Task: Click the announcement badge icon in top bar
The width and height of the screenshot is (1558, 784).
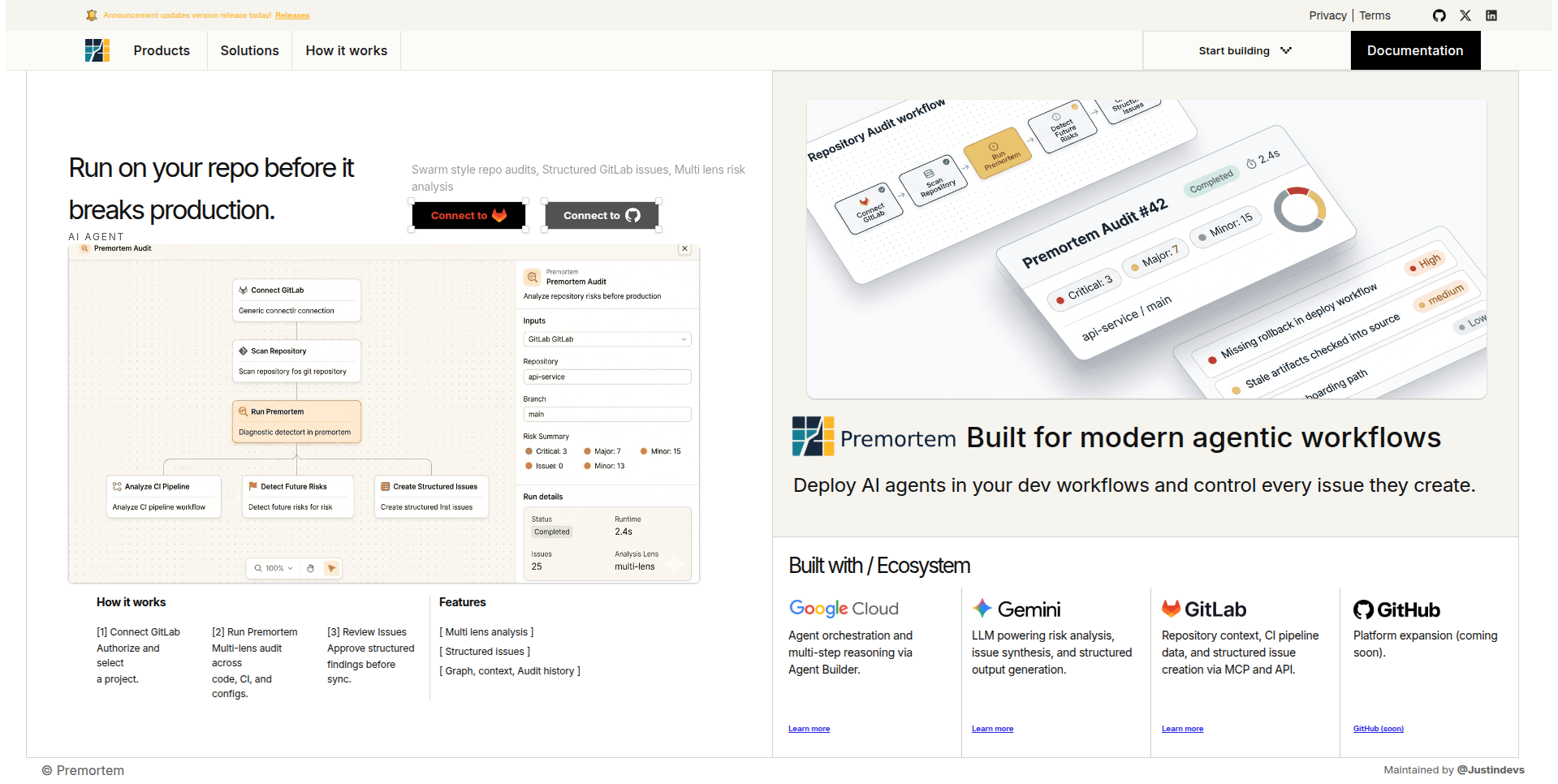Action: tap(92, 15)
